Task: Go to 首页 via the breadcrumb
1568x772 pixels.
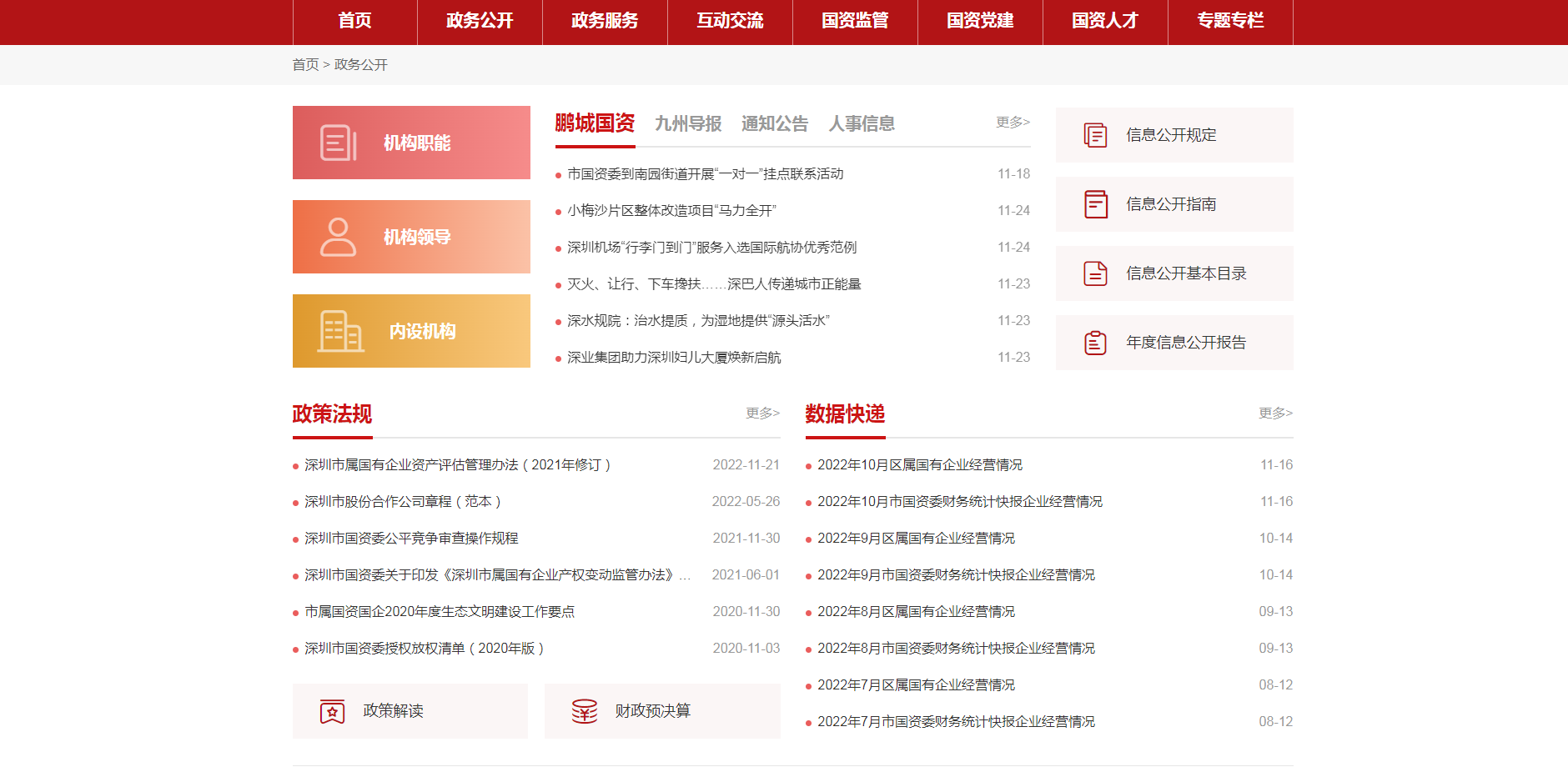Action: [x=305, y=65]
